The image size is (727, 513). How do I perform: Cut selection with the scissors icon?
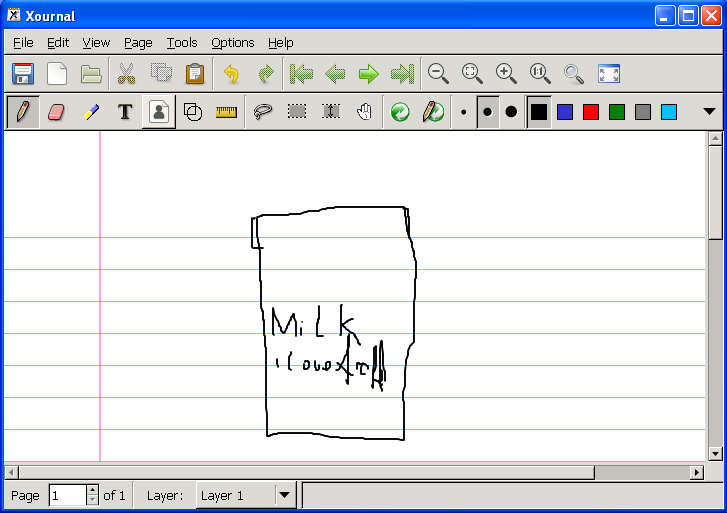coord(127,74)
